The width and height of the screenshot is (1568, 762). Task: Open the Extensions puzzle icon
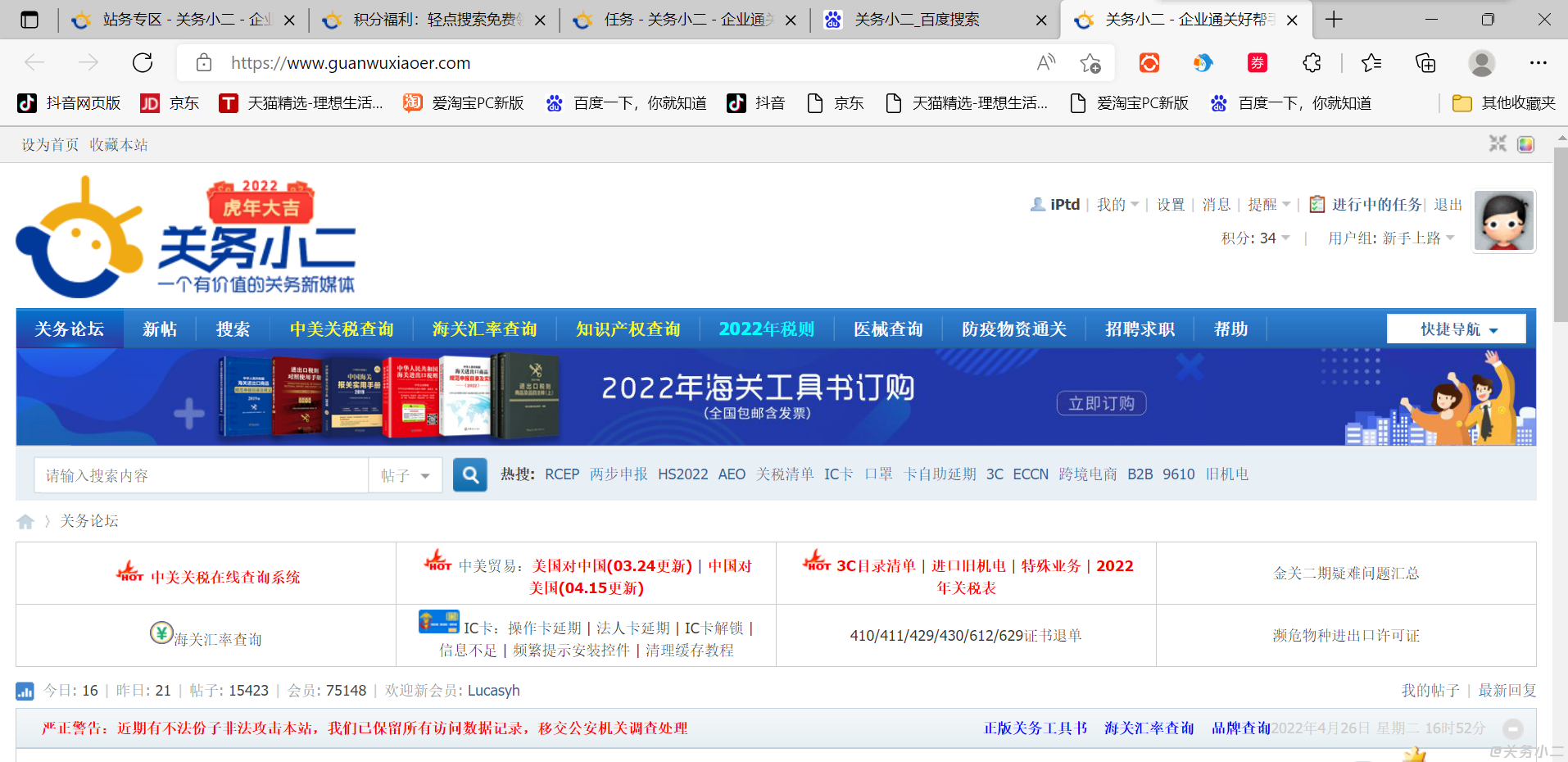point(1312,63)
